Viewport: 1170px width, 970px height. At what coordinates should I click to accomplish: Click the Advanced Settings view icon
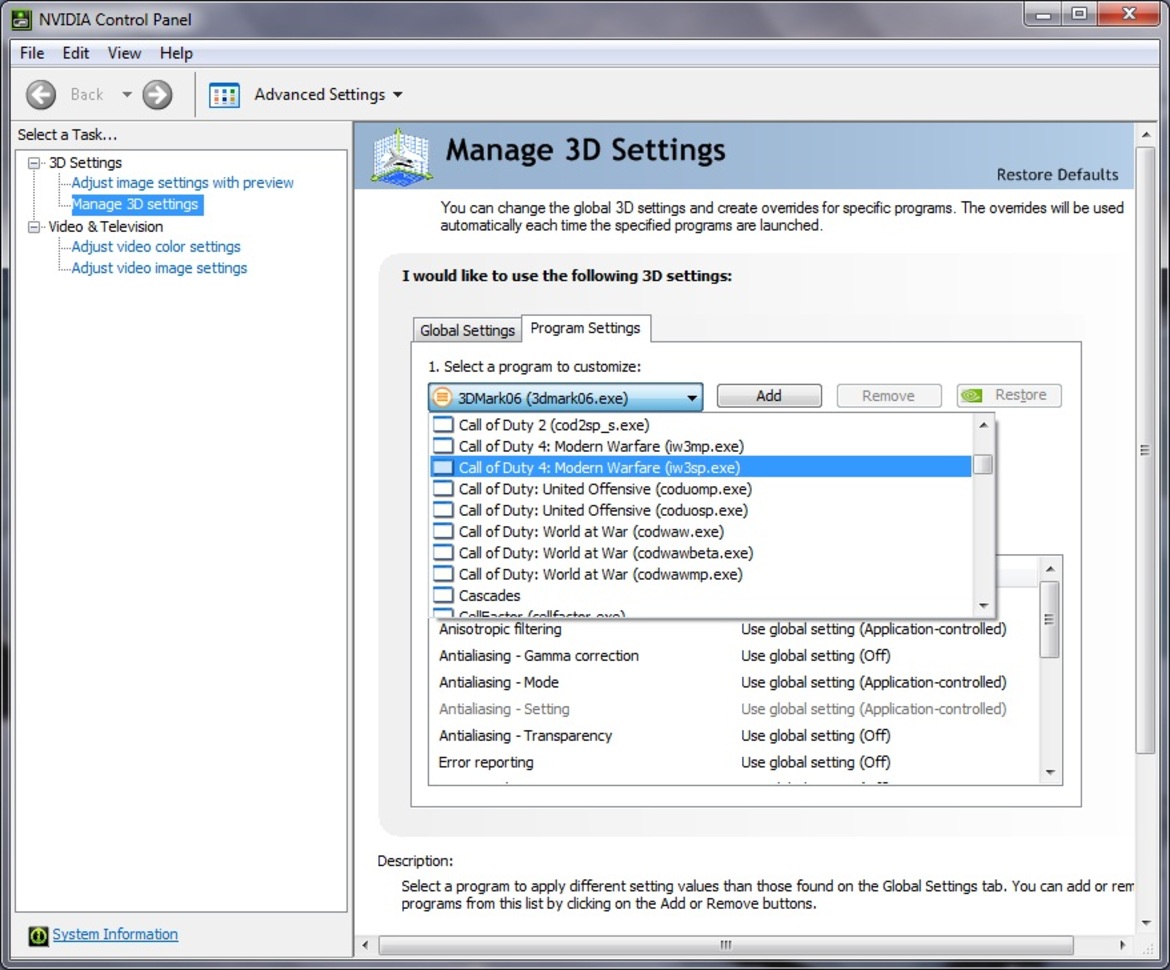coord(224,95)
